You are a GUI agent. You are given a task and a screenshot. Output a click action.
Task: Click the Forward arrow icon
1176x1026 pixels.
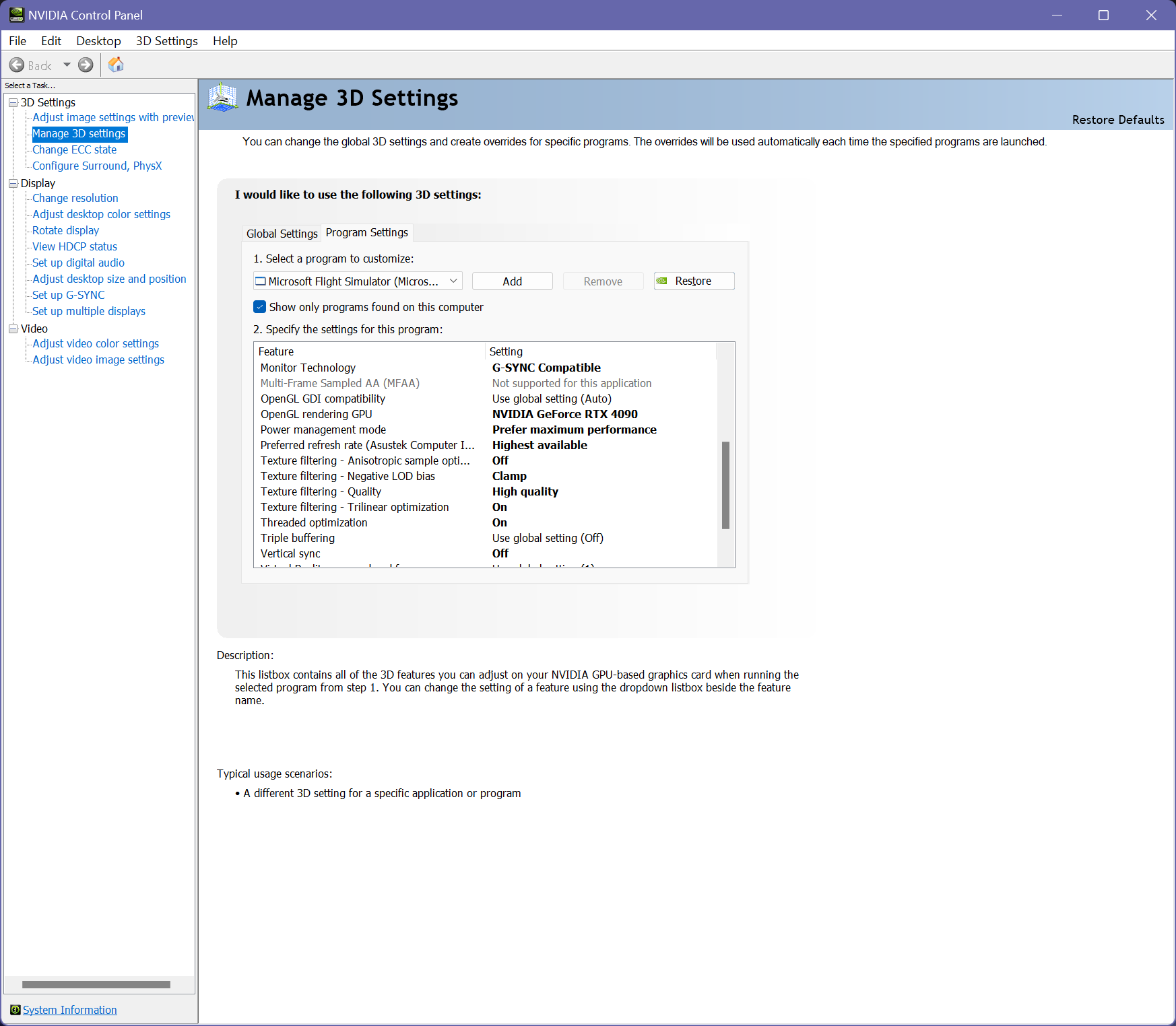point(86,65)
